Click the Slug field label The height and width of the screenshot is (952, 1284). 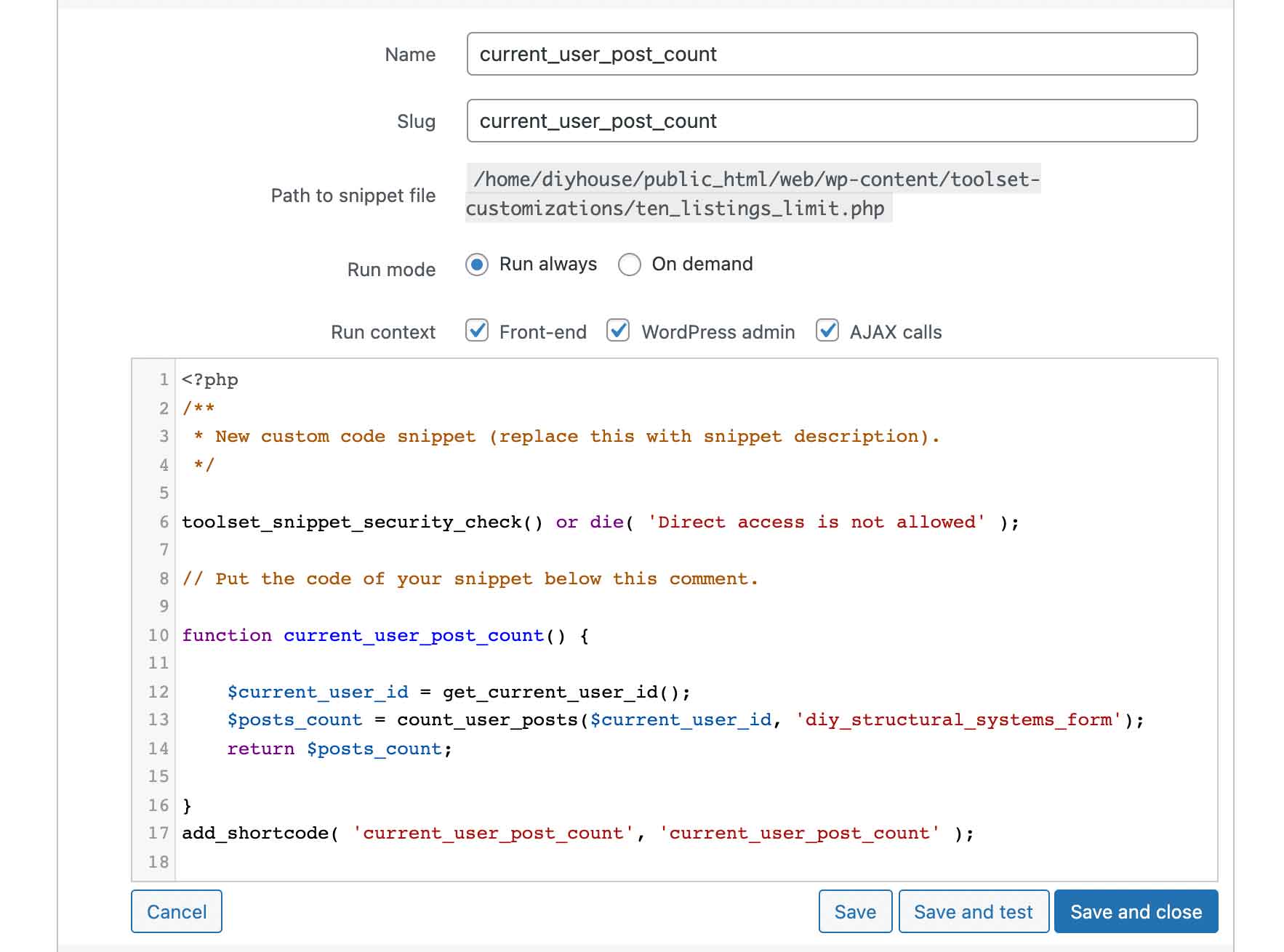tap(416, 121)
